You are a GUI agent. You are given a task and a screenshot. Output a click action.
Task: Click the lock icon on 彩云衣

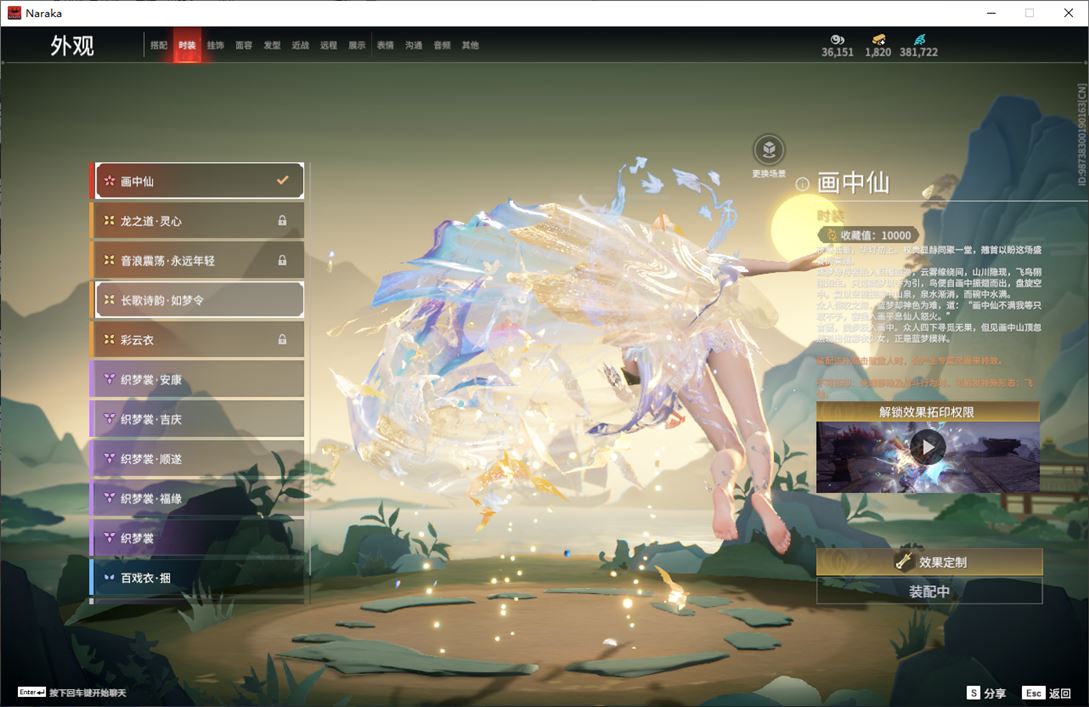pyautogui.click(x=282, y=340)
